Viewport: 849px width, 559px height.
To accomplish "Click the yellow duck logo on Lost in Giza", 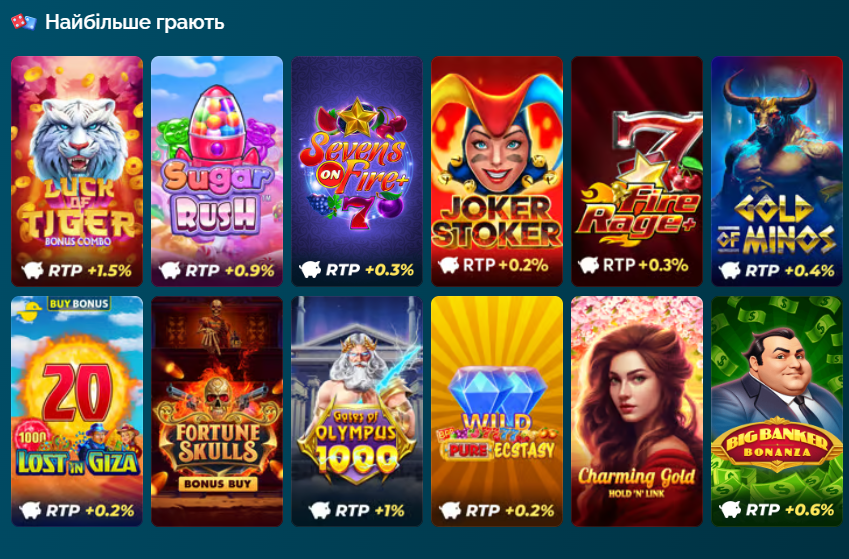I will click(x=28, y=312).
